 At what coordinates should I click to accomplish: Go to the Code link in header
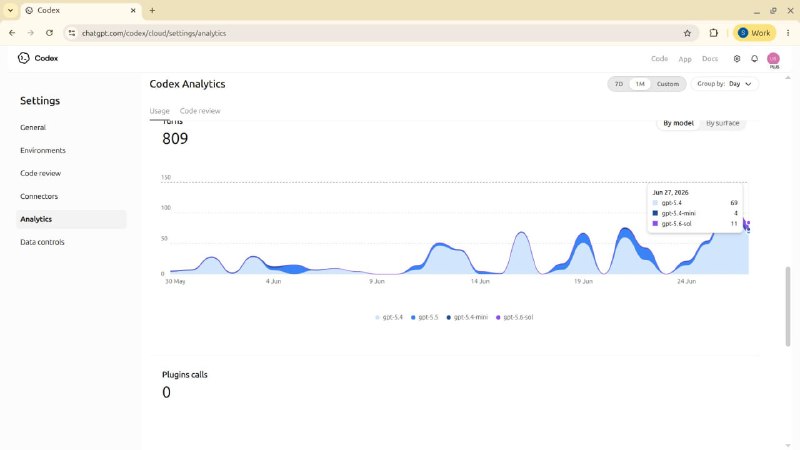[659, 59]
